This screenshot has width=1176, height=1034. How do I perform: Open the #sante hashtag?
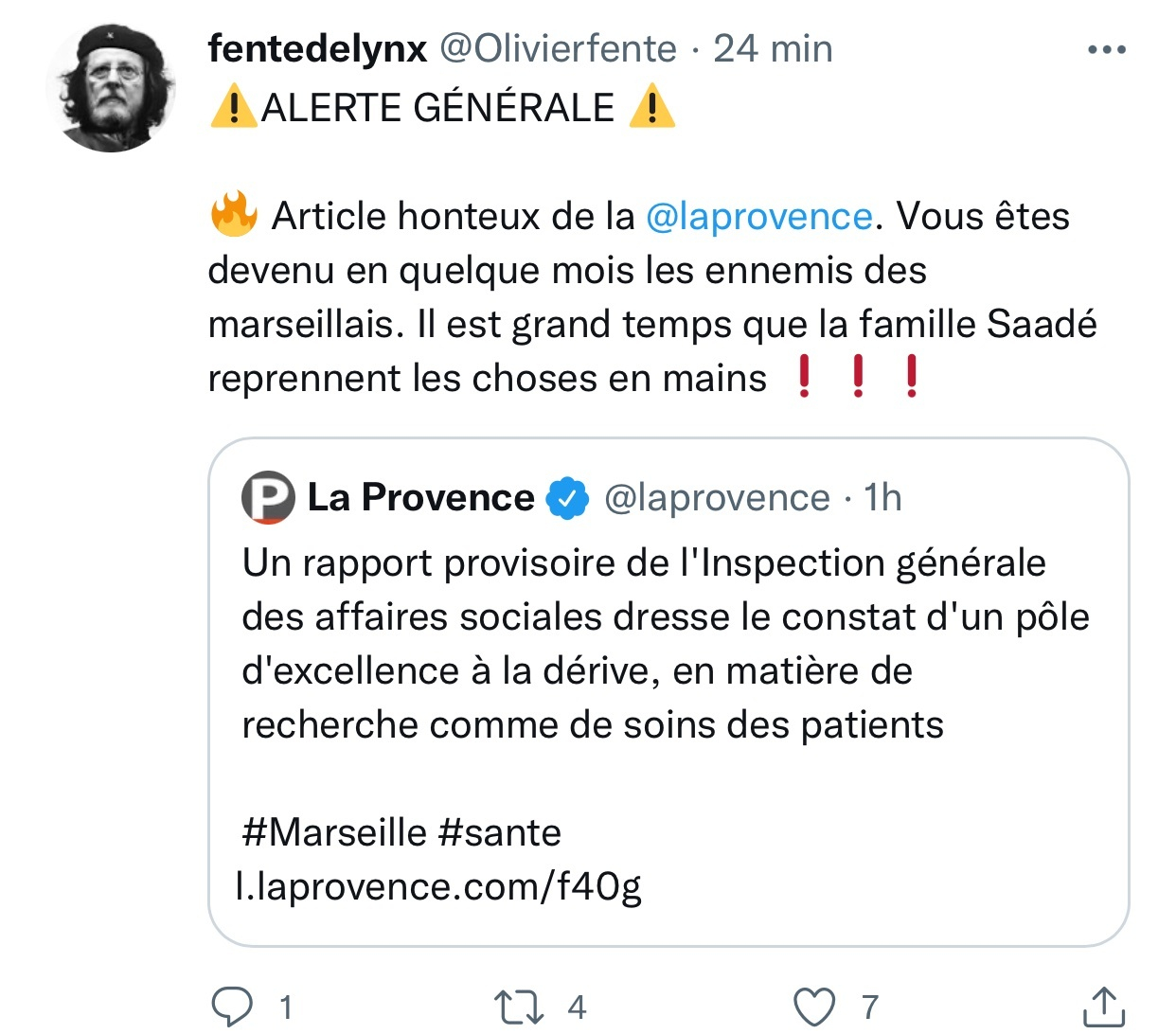(x=500, y=833)
